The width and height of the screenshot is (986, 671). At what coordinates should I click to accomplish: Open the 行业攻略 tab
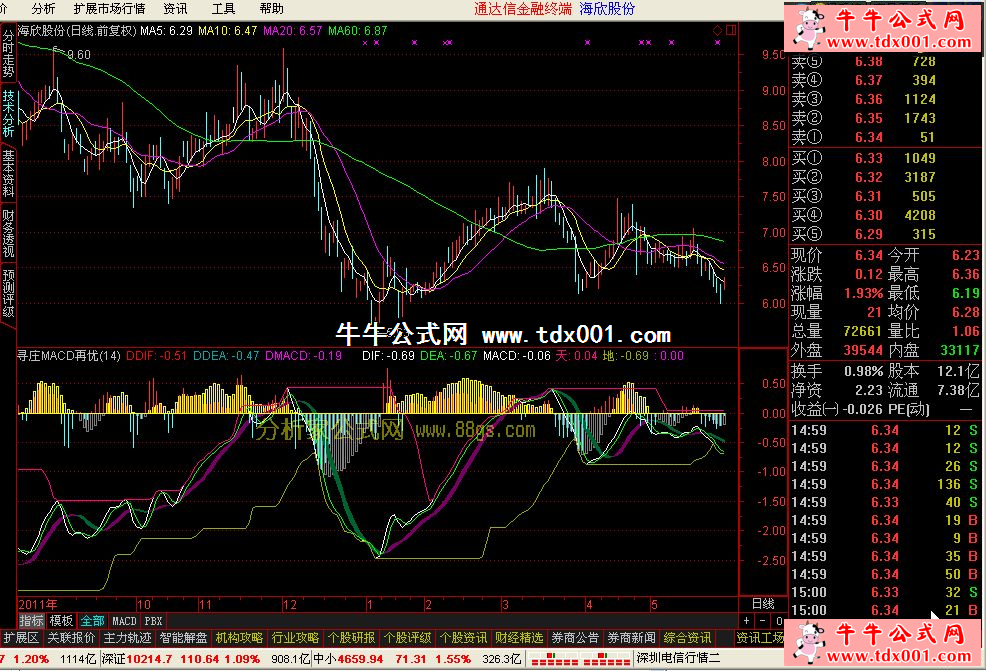pos(295,638)
